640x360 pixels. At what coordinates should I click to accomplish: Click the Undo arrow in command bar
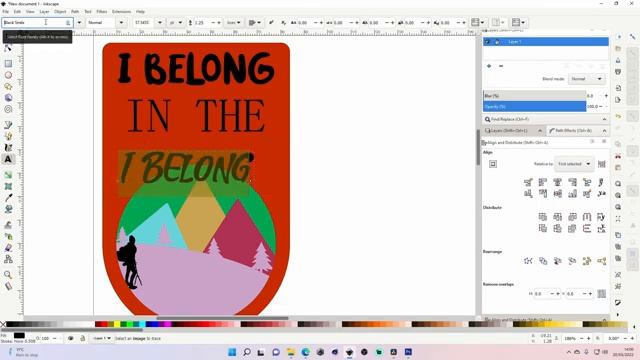click(618, 116)
